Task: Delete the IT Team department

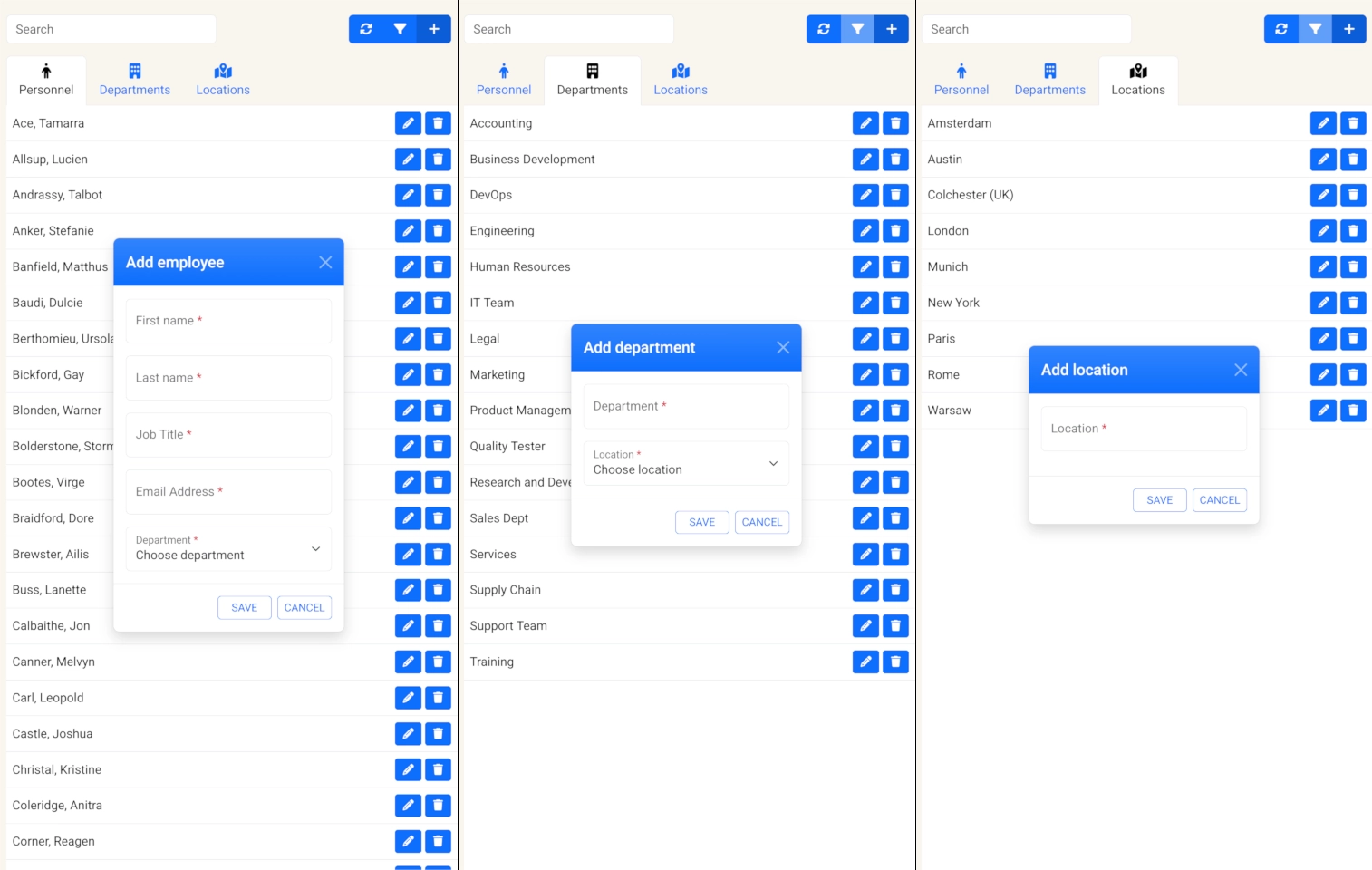Action: pos(895,303)
